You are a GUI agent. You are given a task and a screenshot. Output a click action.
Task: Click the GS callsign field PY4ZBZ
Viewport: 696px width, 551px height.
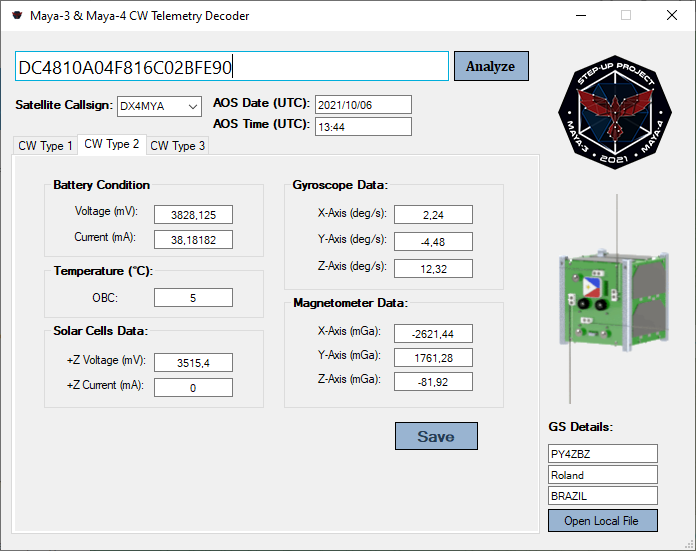pos(603,454)
